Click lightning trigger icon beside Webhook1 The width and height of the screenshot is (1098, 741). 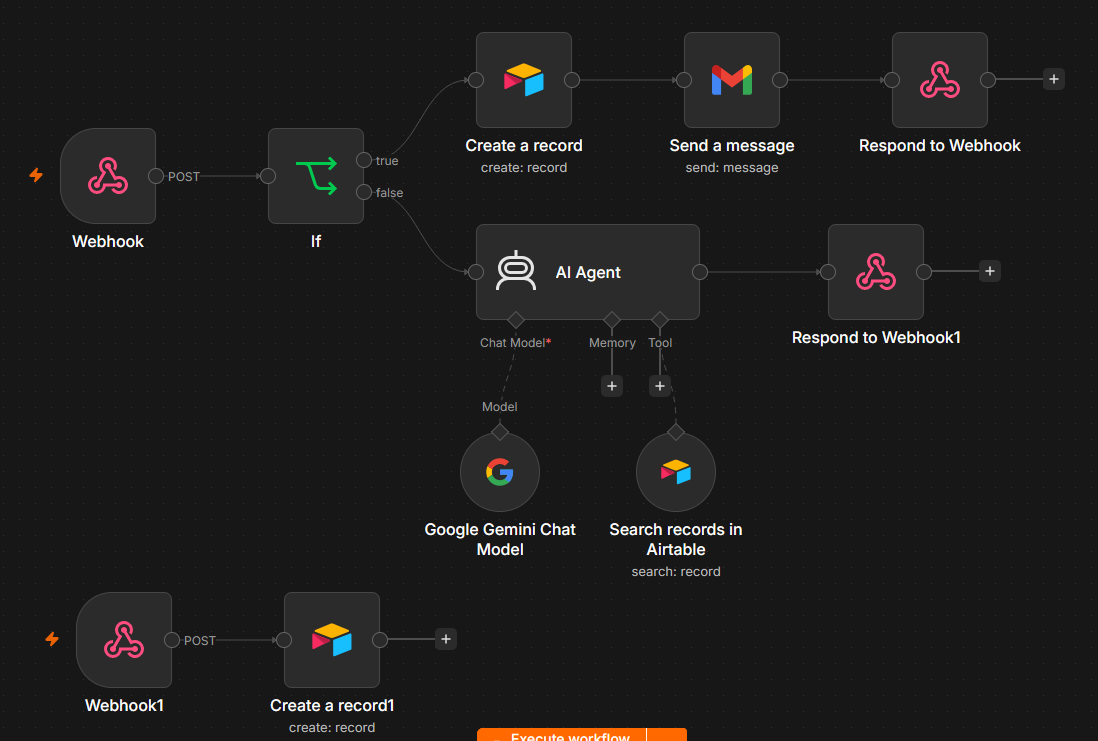click(x=53, y=639)
